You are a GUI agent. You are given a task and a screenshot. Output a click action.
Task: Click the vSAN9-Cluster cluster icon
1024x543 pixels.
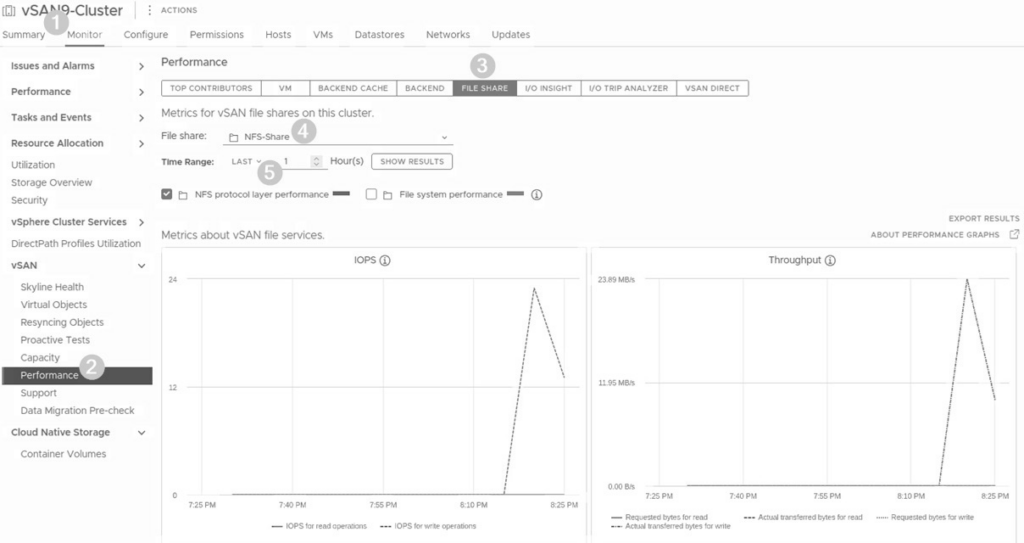(x=9, y=10)
